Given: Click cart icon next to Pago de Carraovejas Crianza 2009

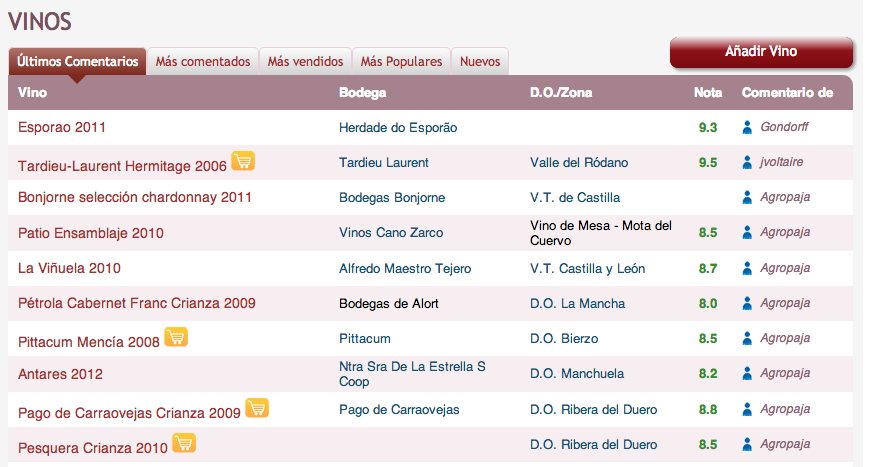Looking at the screenshot, I should [257, 408].
